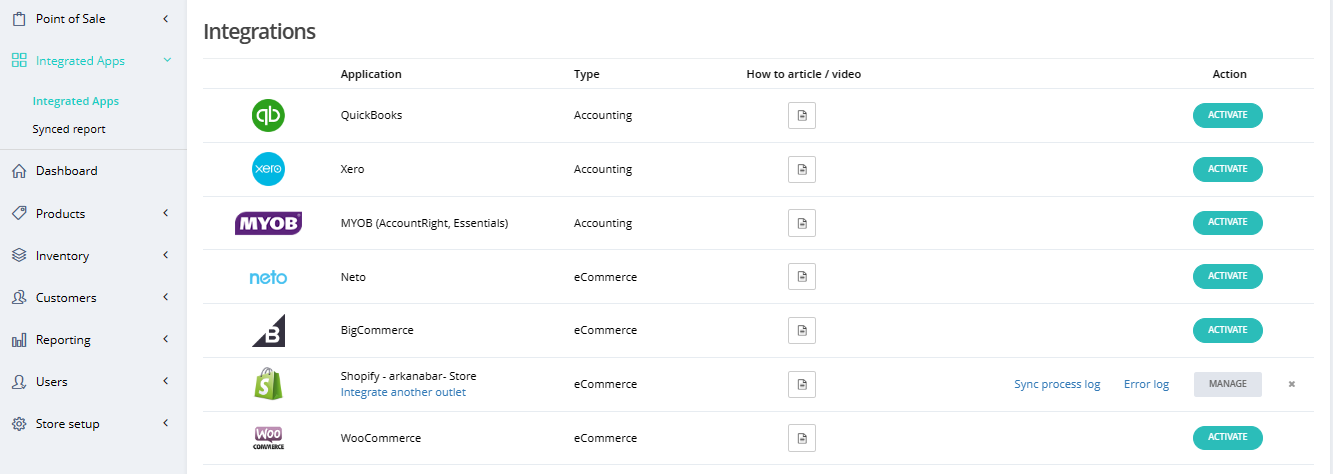Open the QuickBooks how-to article icon

tap(802, 116)
